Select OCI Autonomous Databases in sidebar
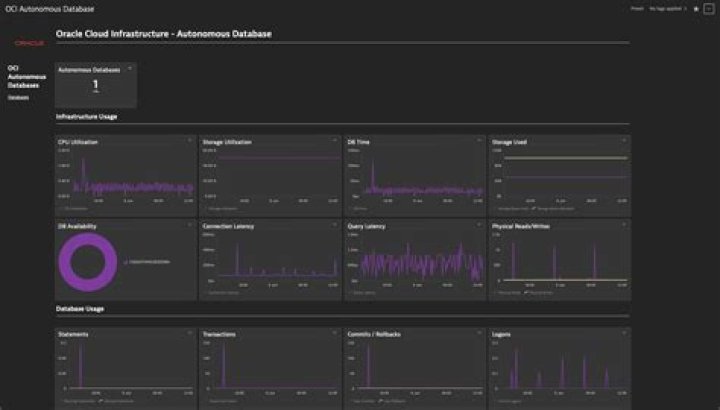 point(27,77)
